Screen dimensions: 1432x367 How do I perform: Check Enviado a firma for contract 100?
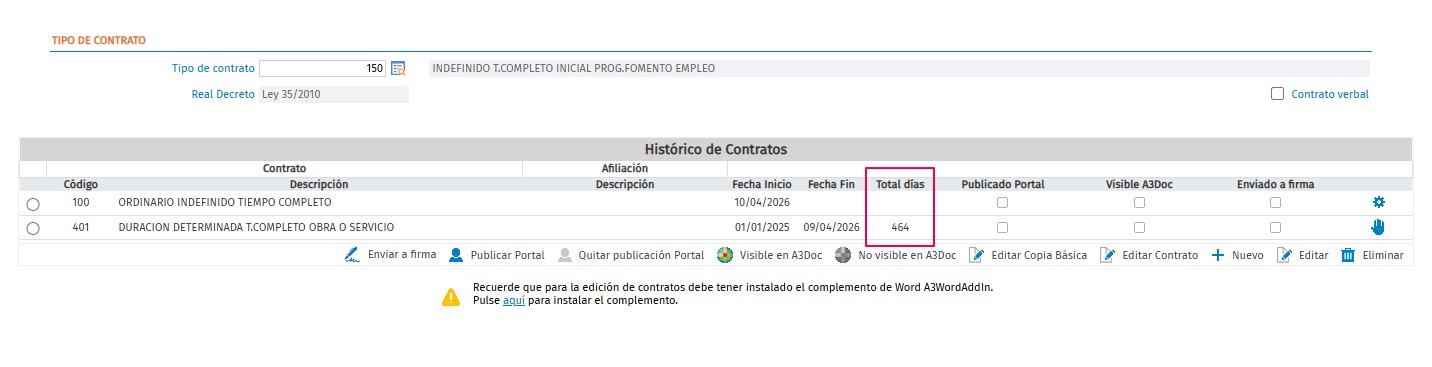tap(1275, 202)
